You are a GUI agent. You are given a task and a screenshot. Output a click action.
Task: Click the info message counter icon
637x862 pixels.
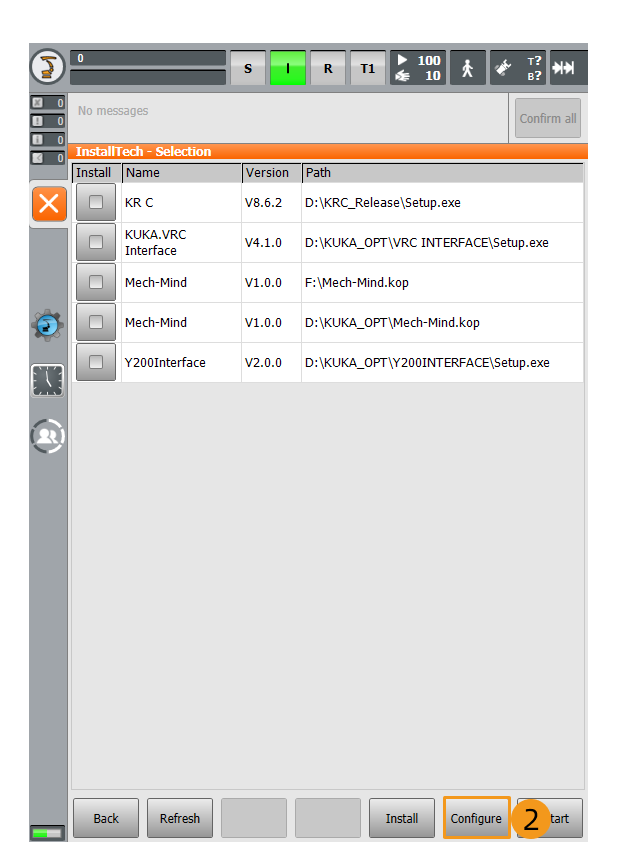click(48, 140)
